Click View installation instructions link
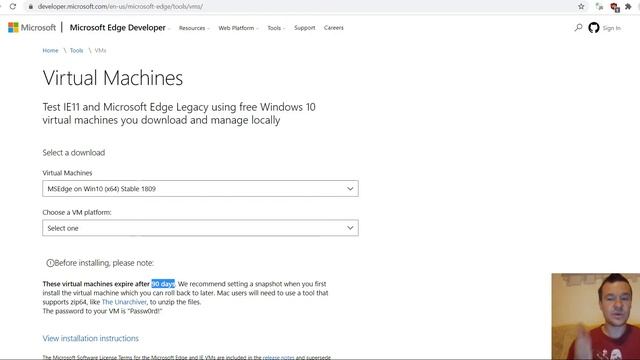 [x=91, y=338]
